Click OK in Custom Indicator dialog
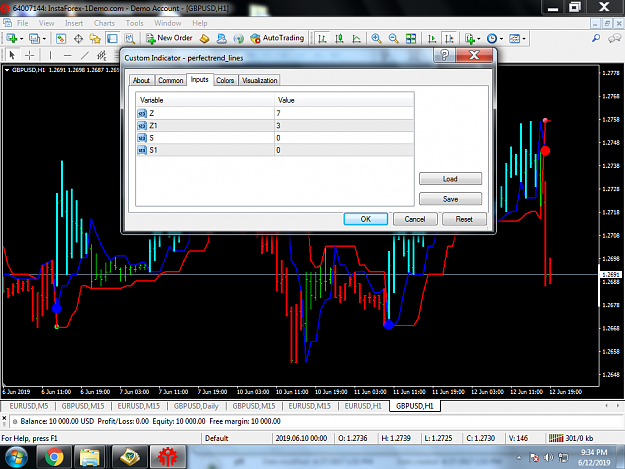The width and height of the screenshot is (625, 469). tap(366, 219)
